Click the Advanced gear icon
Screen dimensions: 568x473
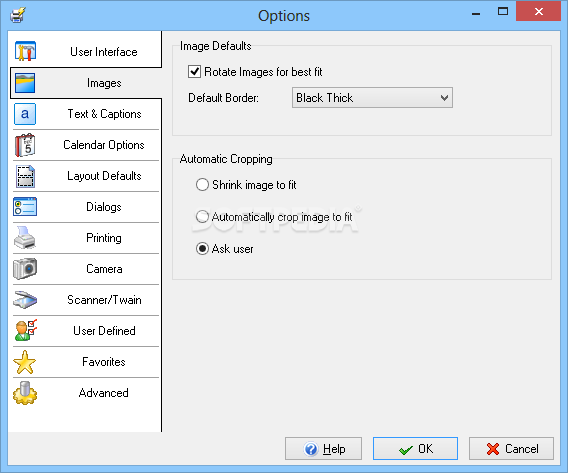25,393
